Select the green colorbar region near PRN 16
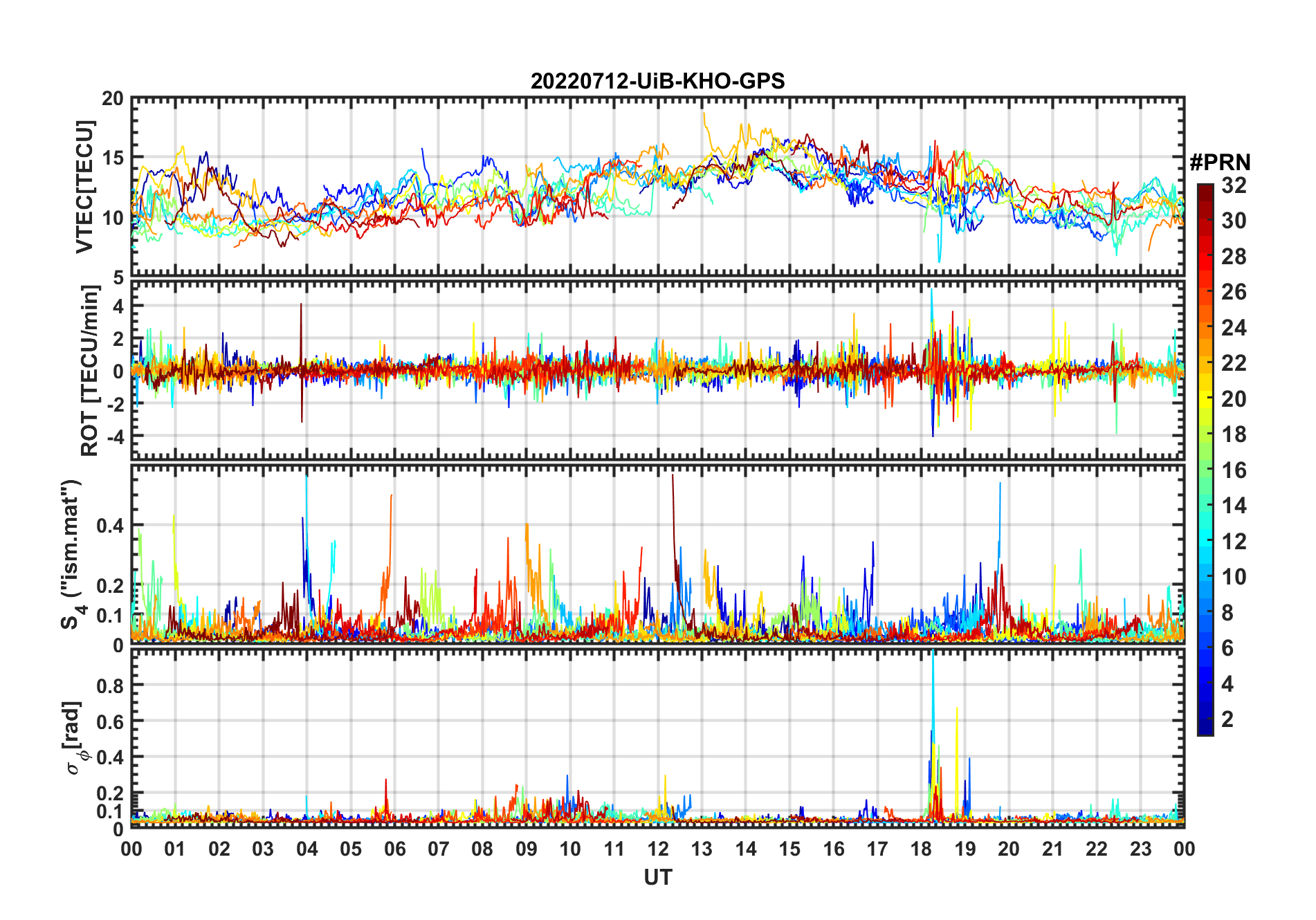This screenshot has height=920, width=1316. point(1205,470)
